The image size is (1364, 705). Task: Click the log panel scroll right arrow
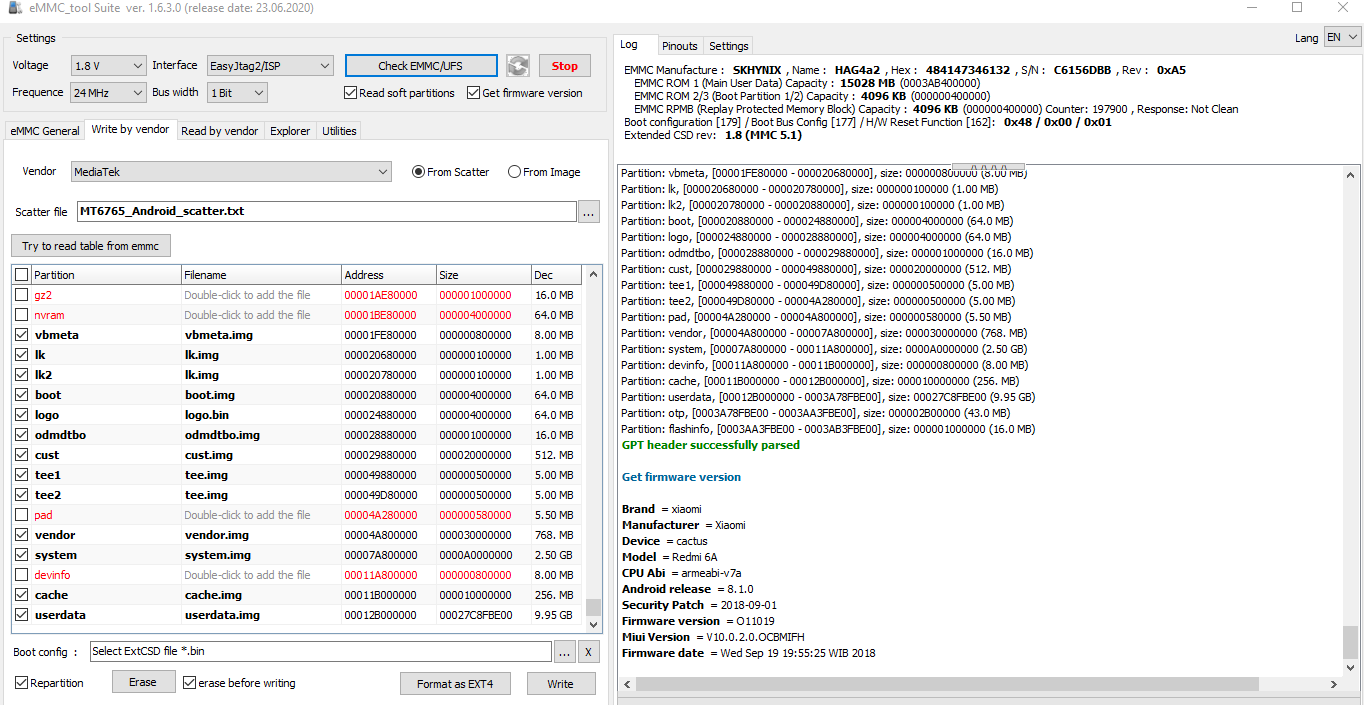tap(1334, 684)
